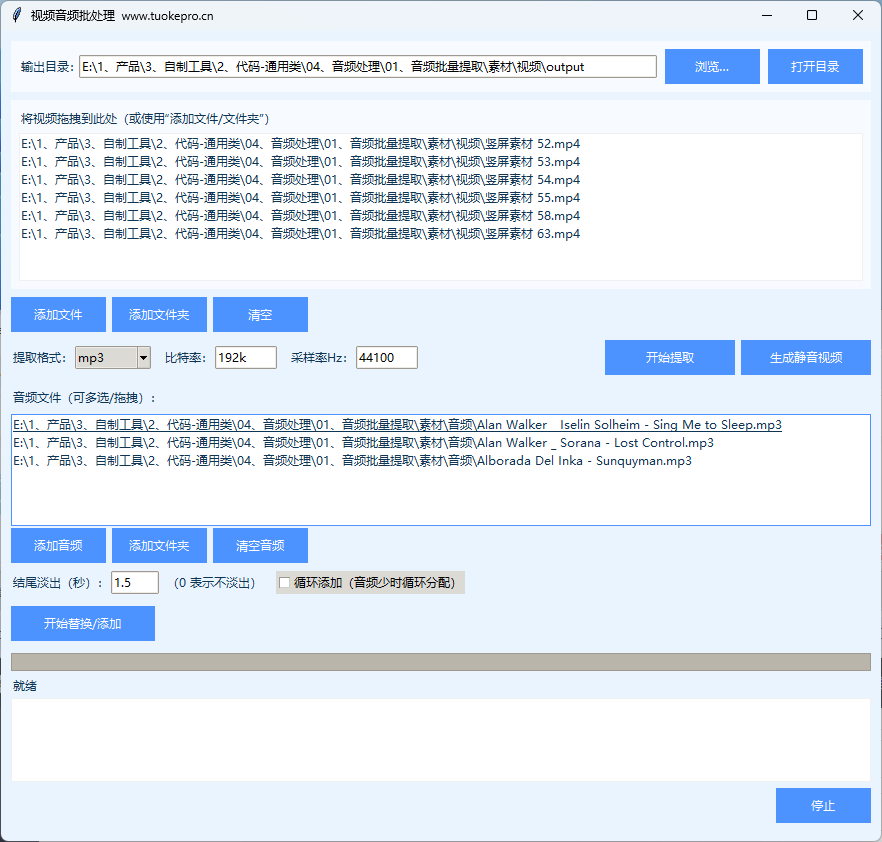
Task: Click 开始替换/添加 to start replacing audio
Action: (82, 623)
